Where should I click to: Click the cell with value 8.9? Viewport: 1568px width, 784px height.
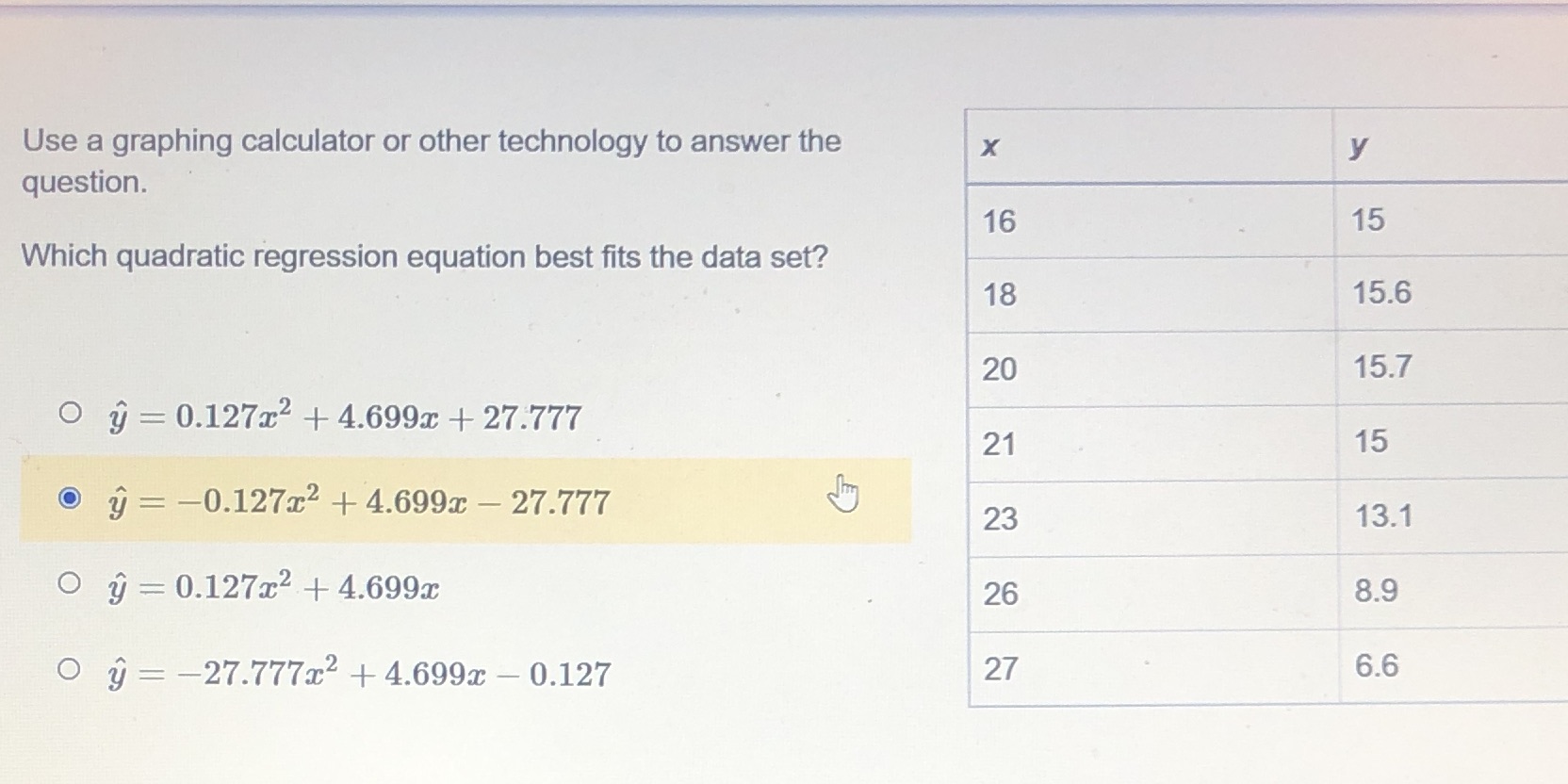click(1376, 592)
